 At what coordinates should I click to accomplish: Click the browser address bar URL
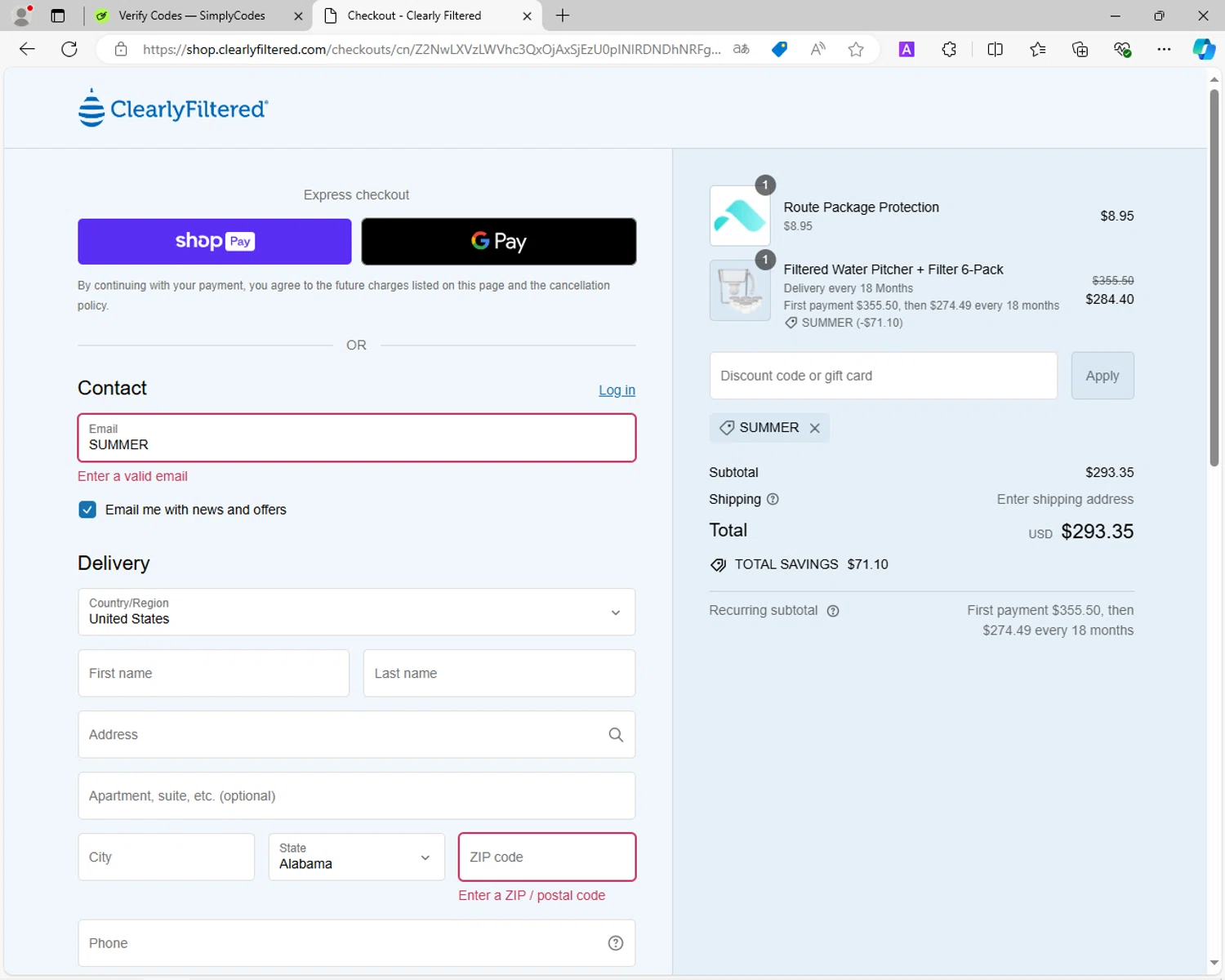[x=431, y=49]
